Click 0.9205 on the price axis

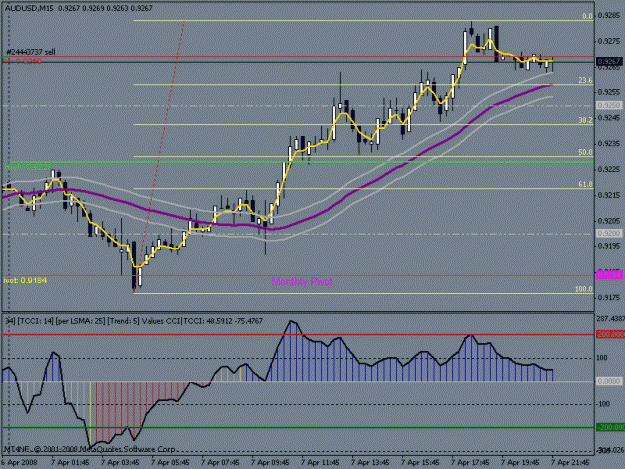[609, 221]
